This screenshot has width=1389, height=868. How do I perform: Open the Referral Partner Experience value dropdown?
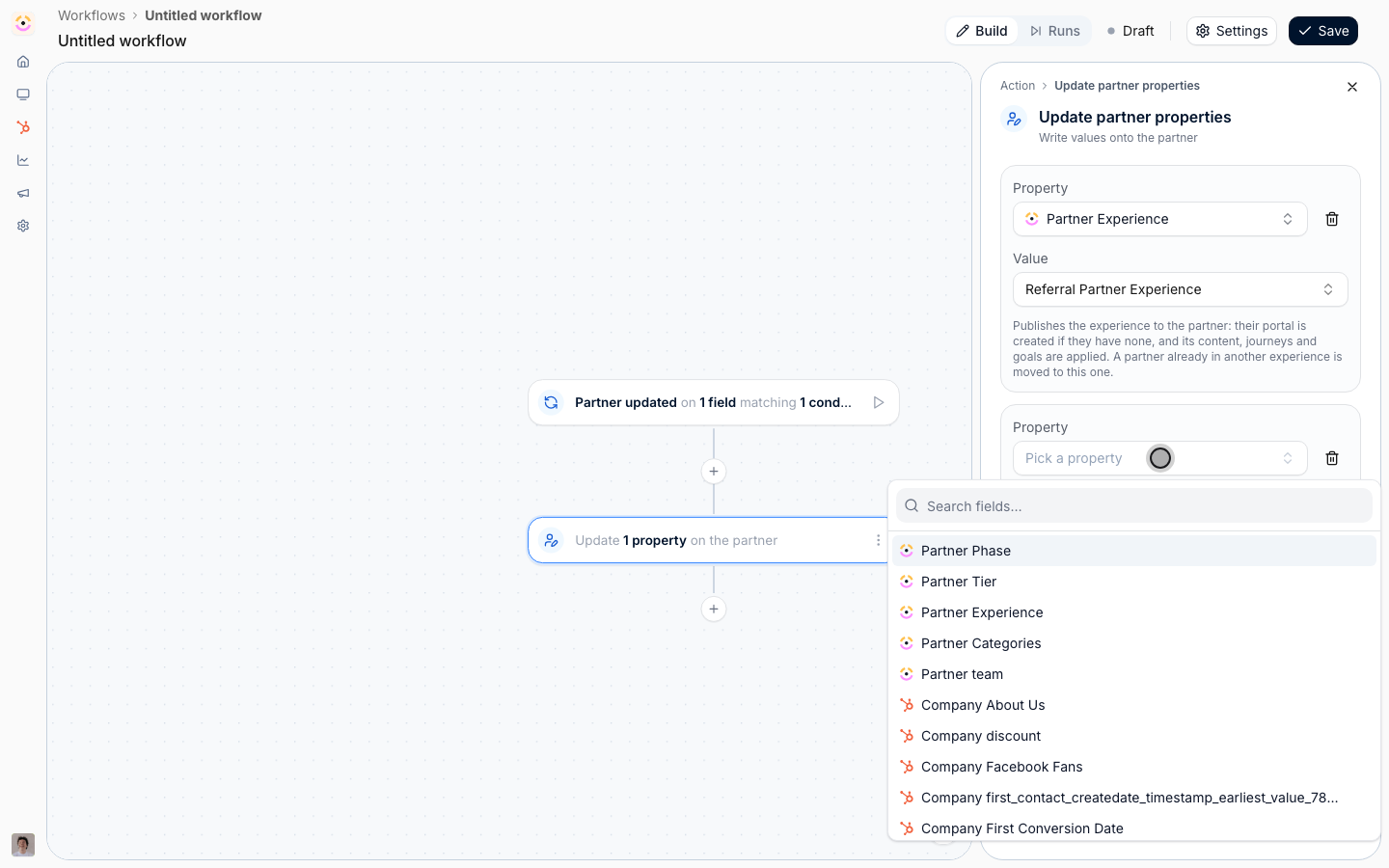coord(1181,289)
